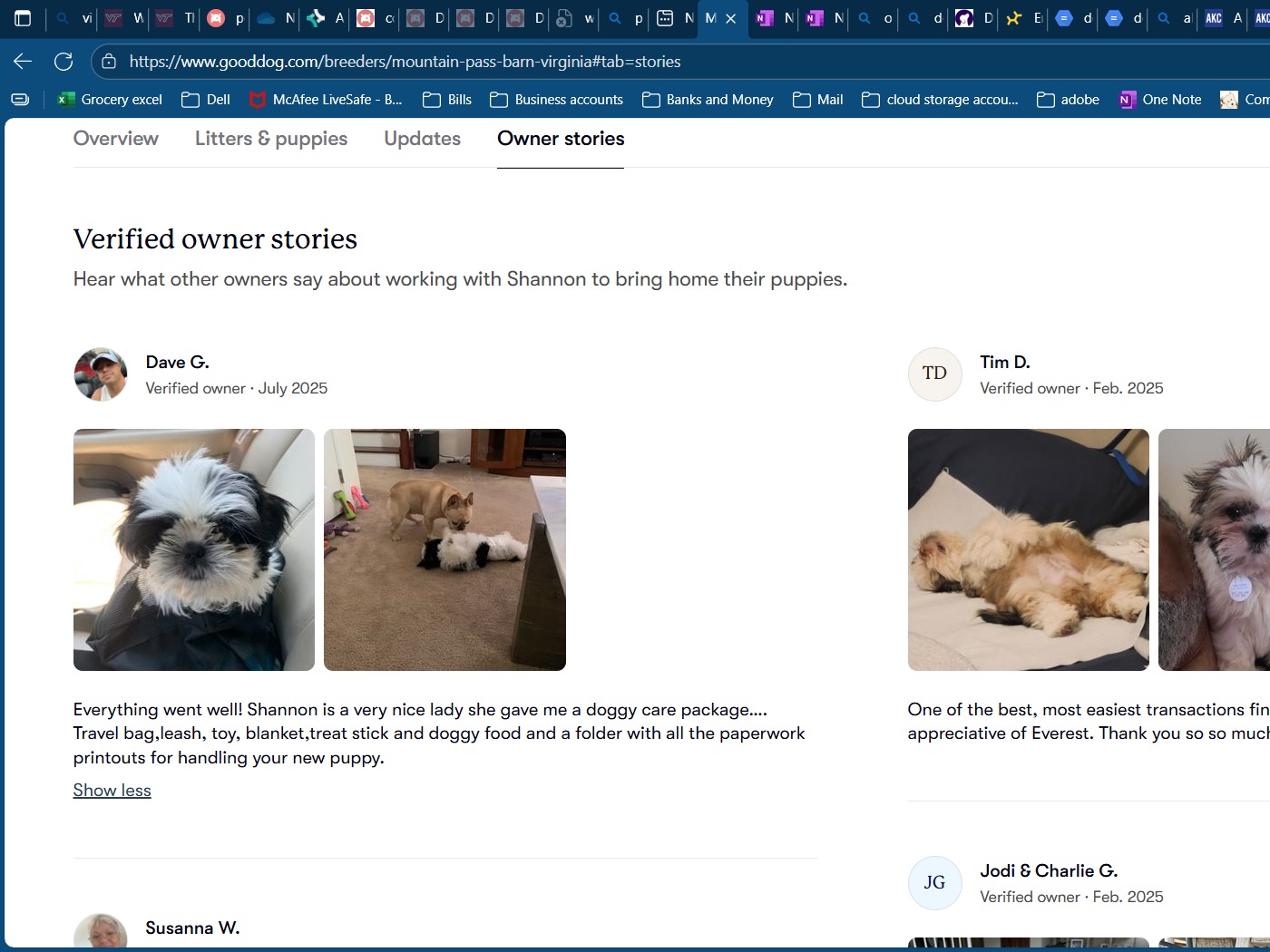
Task: Click the site info lock icon
Action: pyautogui.click(x=109, y=62)
